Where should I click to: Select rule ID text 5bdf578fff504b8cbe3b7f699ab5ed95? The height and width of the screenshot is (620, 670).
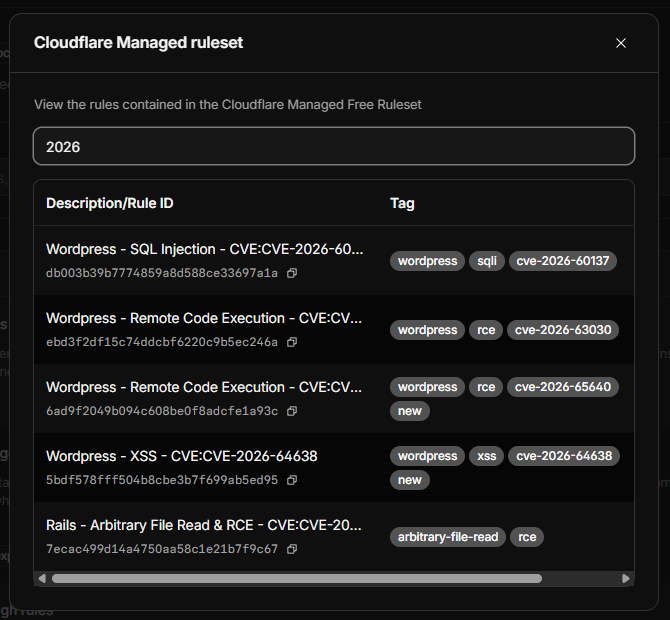[x=162, y=480]
